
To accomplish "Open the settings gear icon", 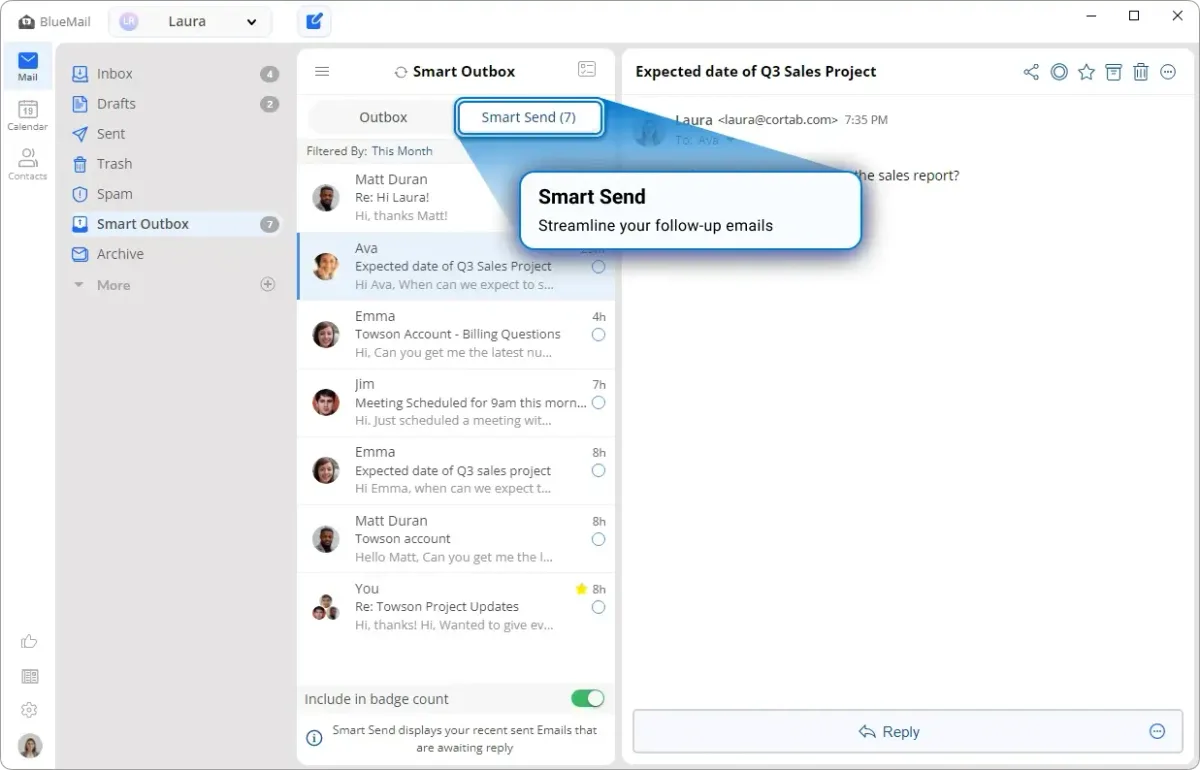I will (29, 710).
